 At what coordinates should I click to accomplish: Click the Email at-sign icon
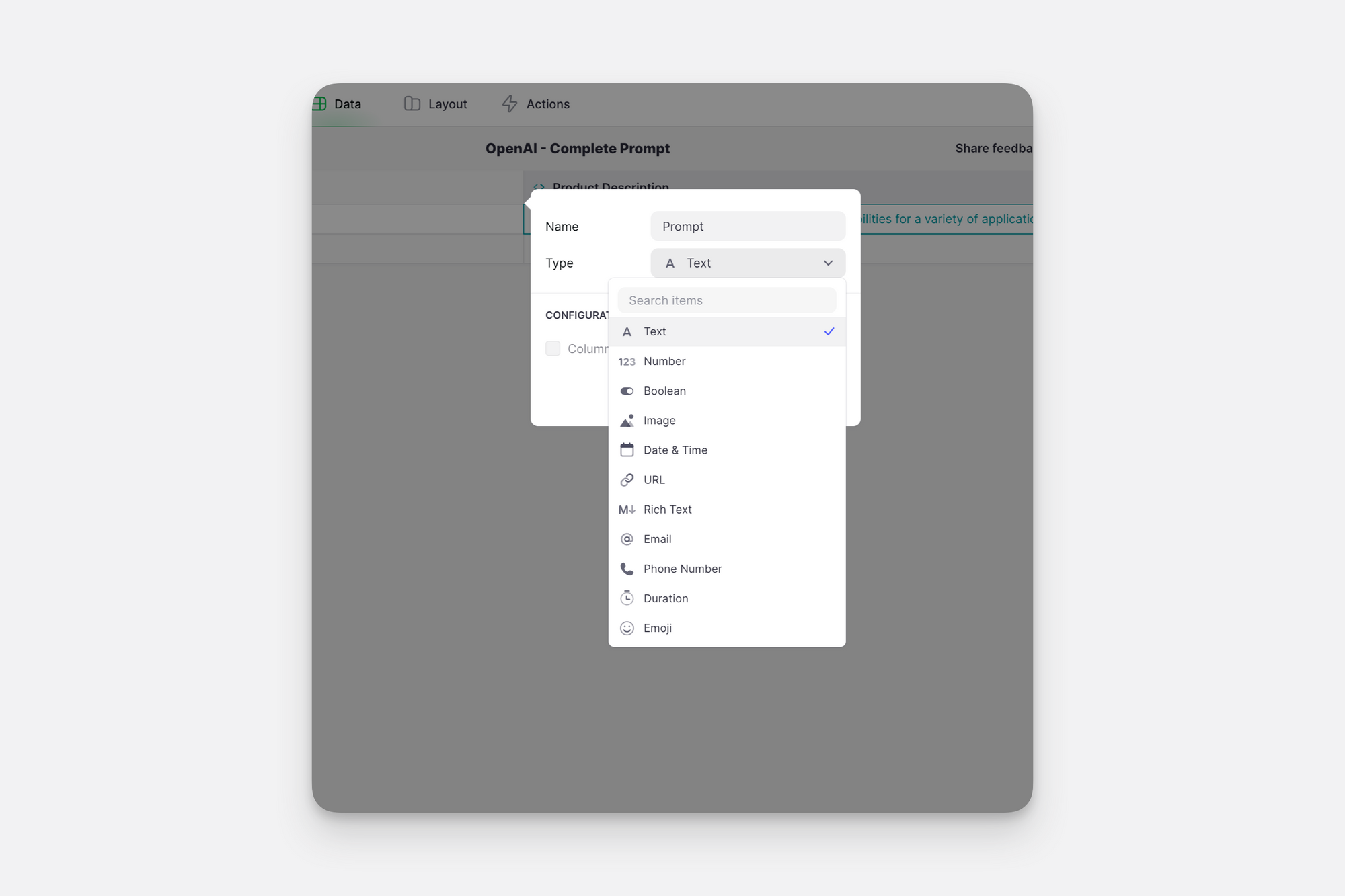pos(626,539)
